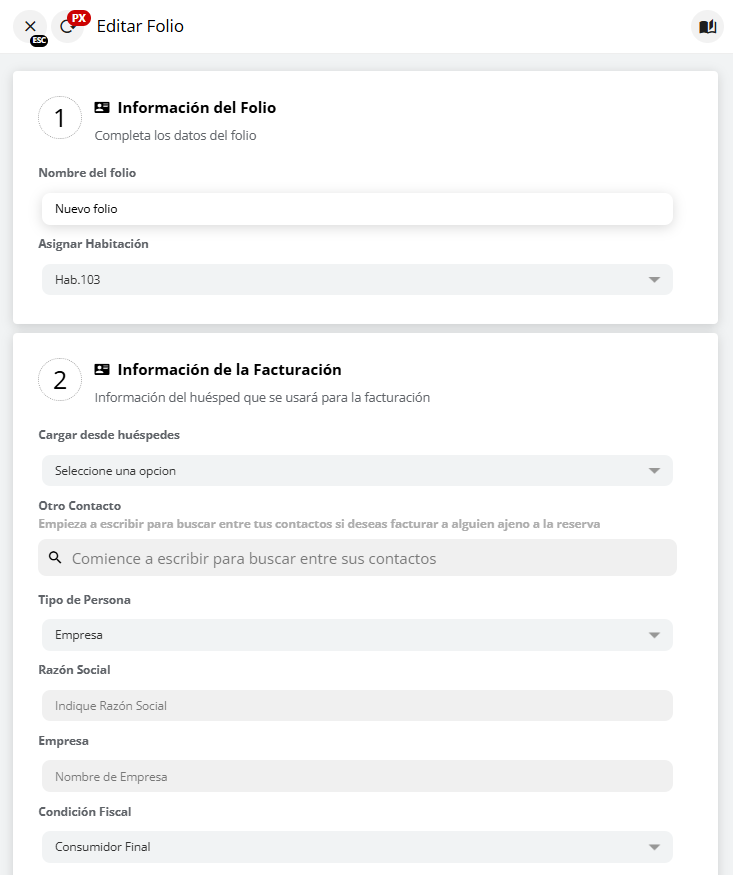Click the Nombre del folio text field
This screenshot has width=733, height=875.
click(357, 209)
